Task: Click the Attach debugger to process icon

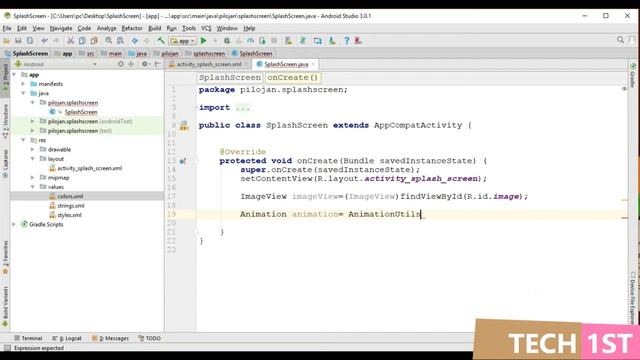Action: pyautogui.click(x=262, y=41)
